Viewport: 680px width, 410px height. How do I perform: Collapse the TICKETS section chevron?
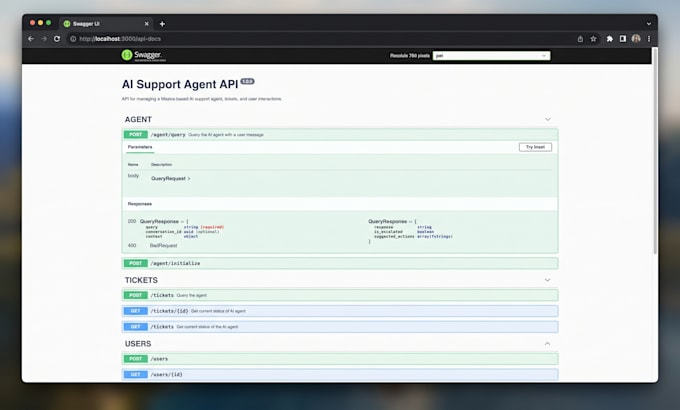click(x=548, y=280)
